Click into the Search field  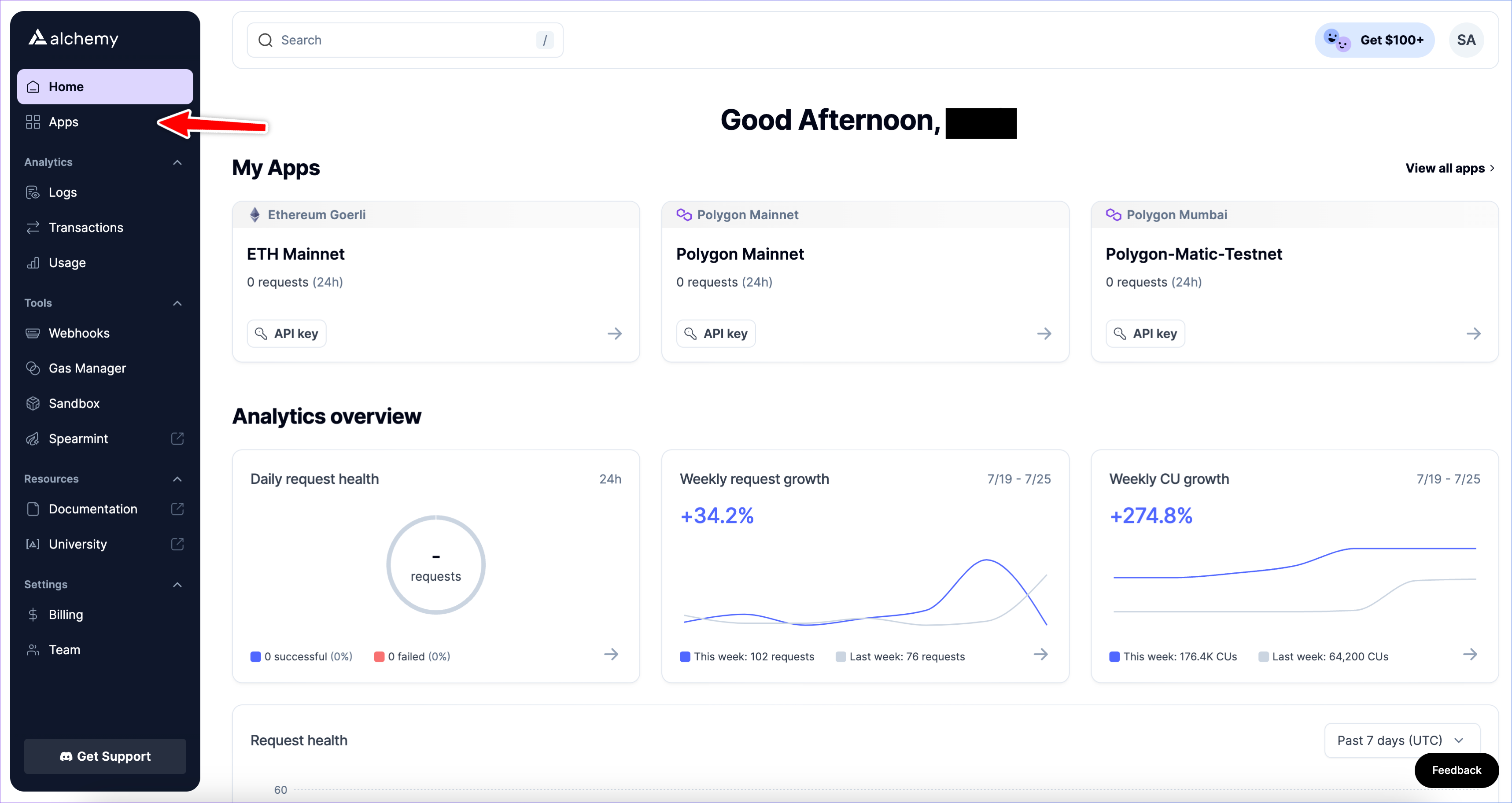[405, 40]
